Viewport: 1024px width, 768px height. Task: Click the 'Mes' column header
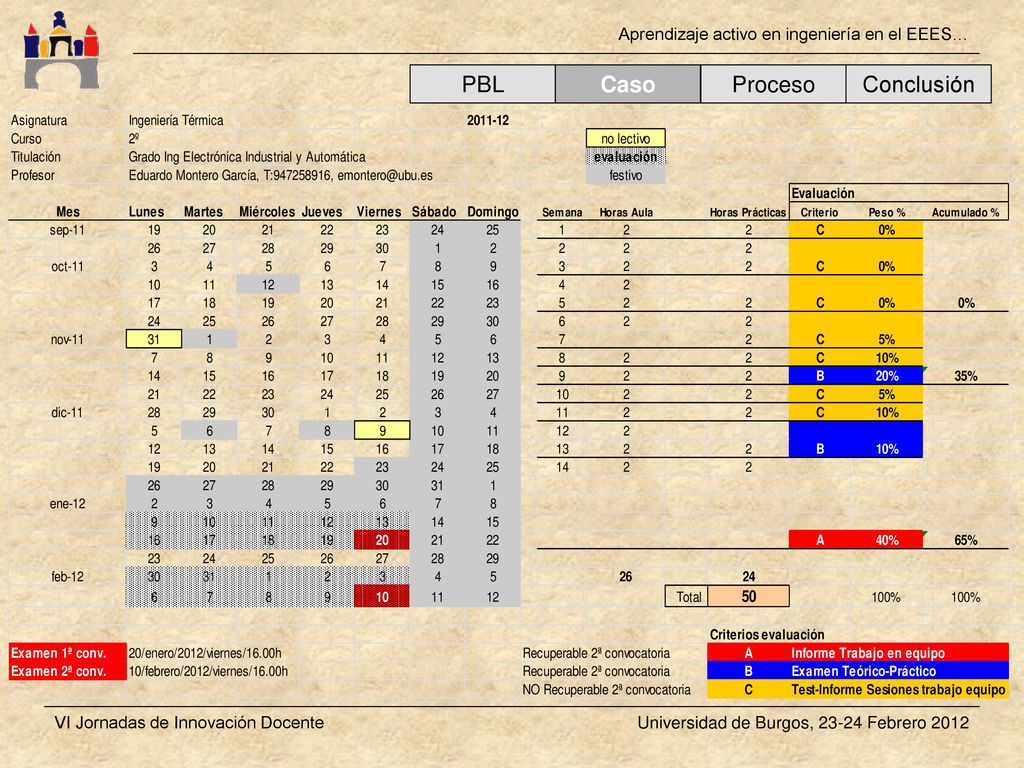point(68,212)
